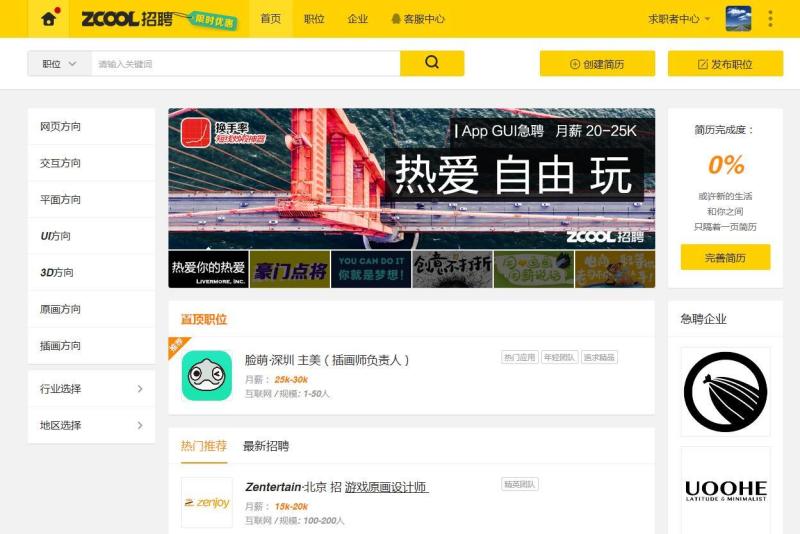
Task: Select the 插画方向 category
Action: [91, 346]
